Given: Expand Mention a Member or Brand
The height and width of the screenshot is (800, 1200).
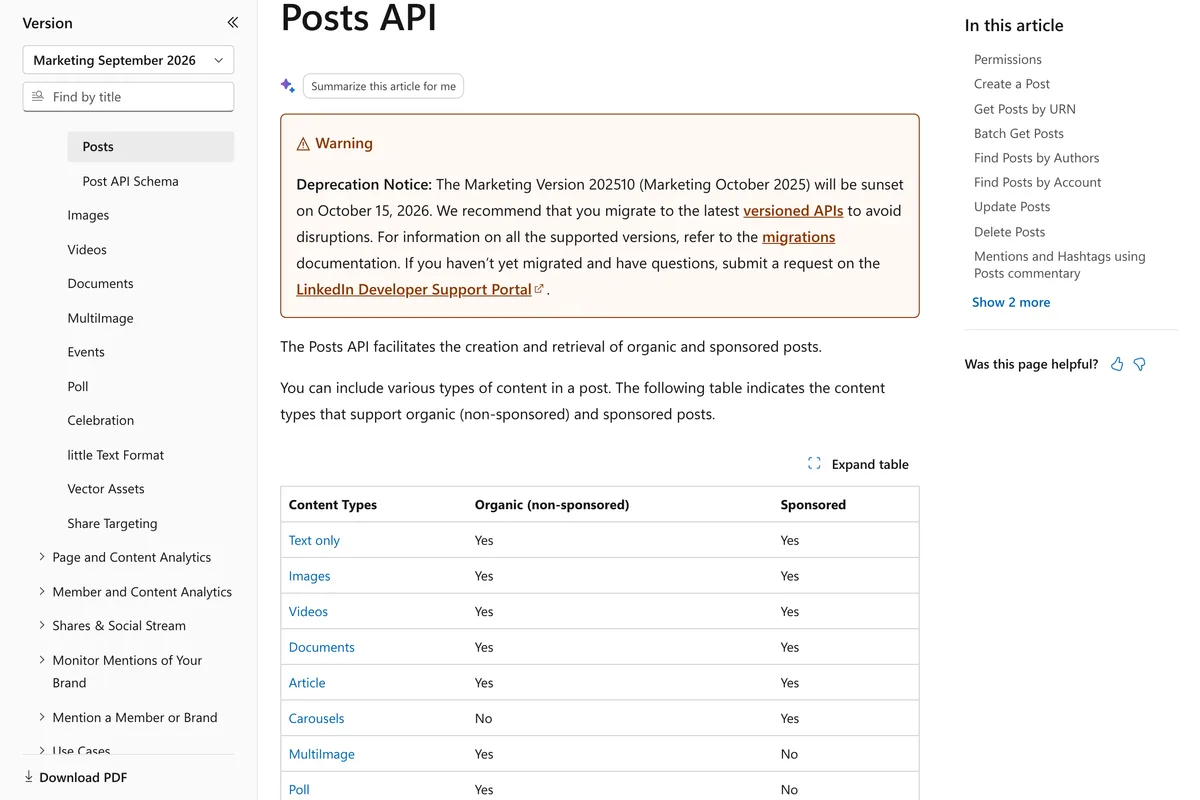Looking at the screenshot, I should pos(41,717).
